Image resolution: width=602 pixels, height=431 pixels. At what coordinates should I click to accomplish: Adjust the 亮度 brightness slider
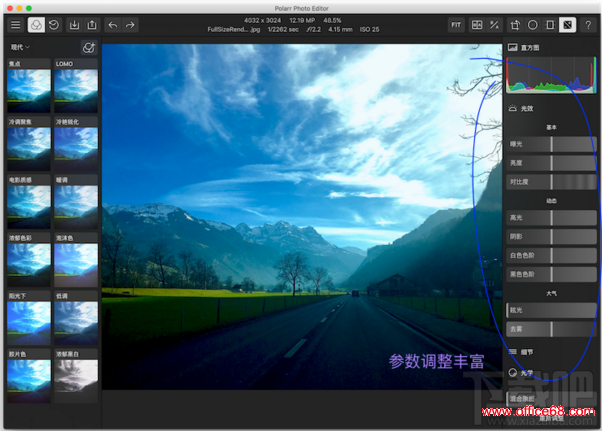[551, 163]
